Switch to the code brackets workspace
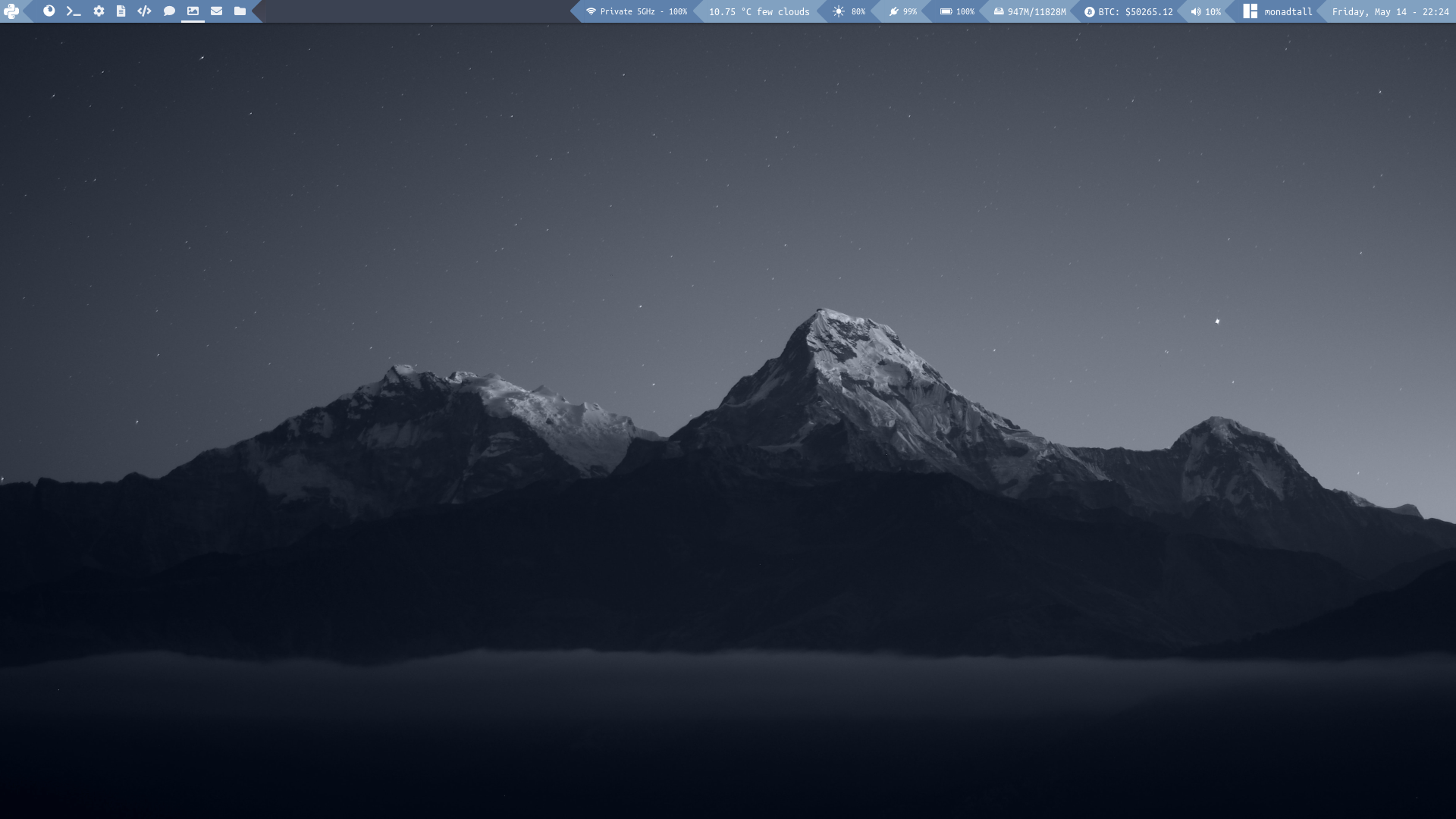This screenshot has width=1456, height=819. pyautogui.click(x=144, y=11)
